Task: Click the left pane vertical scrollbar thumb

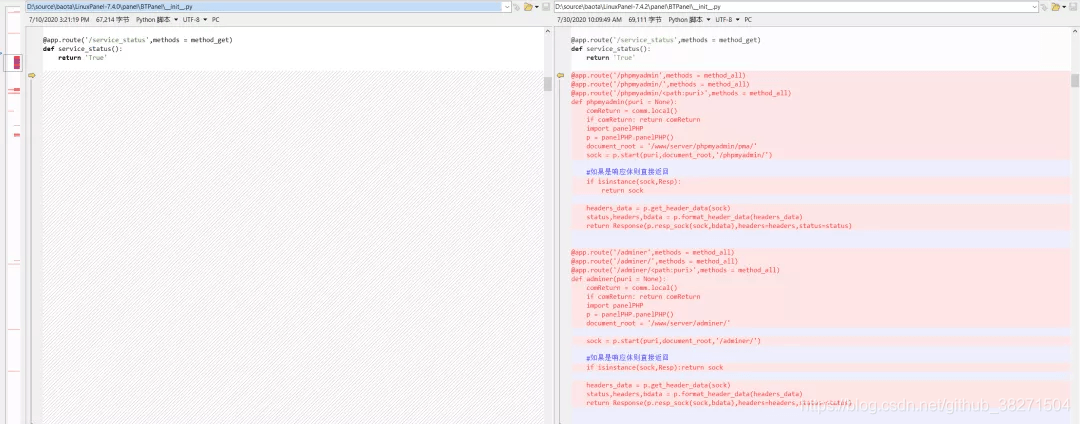Action: click(x=548, y=84)
